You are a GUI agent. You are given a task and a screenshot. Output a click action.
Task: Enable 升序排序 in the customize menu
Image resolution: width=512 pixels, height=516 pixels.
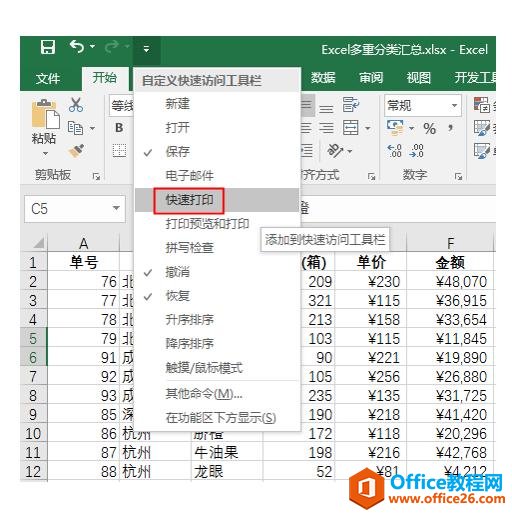pyautogui.click(x=217, y=320)
